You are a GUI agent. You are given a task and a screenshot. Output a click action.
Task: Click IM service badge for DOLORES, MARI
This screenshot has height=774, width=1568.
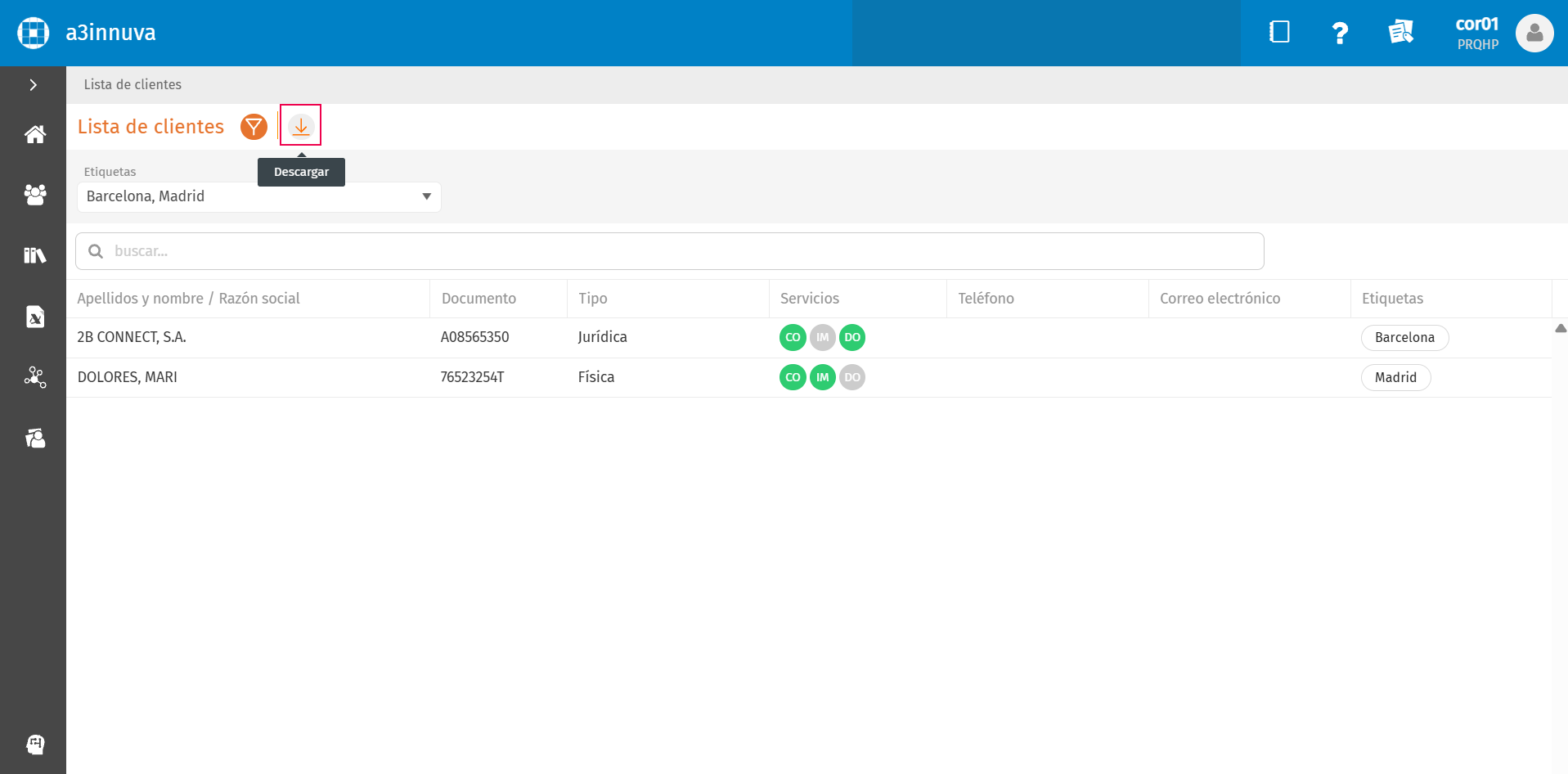[x=822, y=377]
